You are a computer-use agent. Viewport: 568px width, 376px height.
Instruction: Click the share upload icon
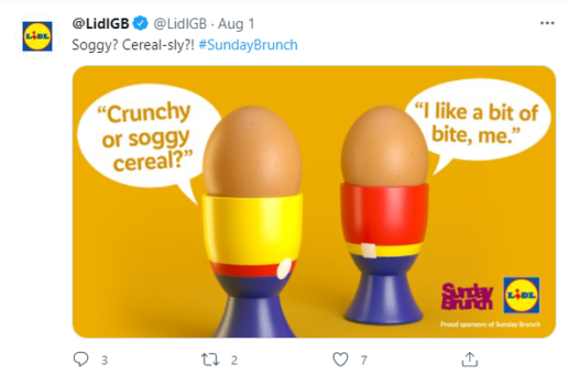click(x=470, y=359)
